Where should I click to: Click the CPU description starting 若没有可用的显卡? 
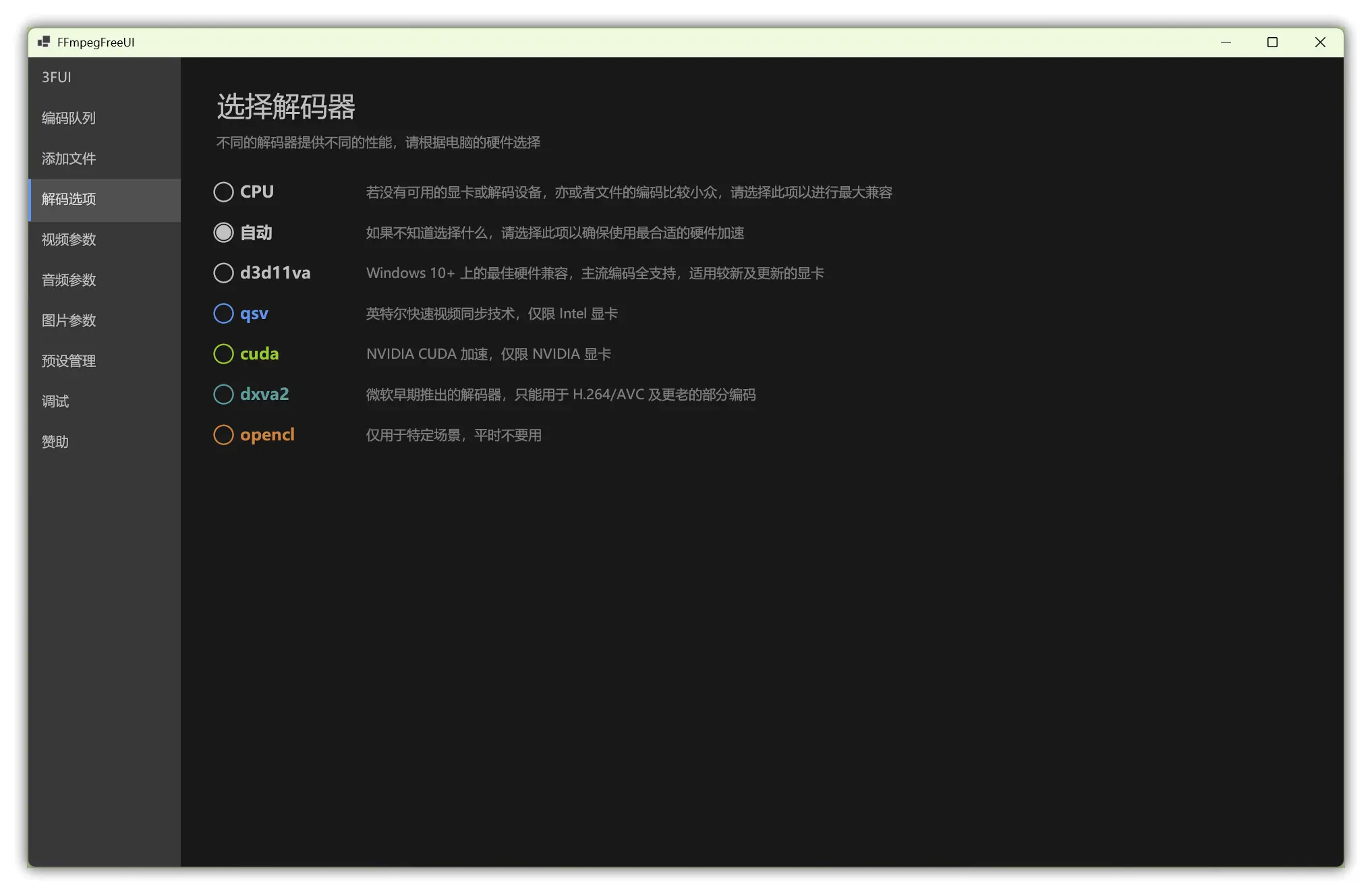629,192
